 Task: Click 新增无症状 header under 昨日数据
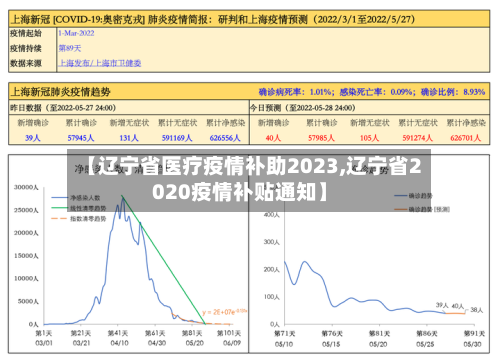coord(129,123)
